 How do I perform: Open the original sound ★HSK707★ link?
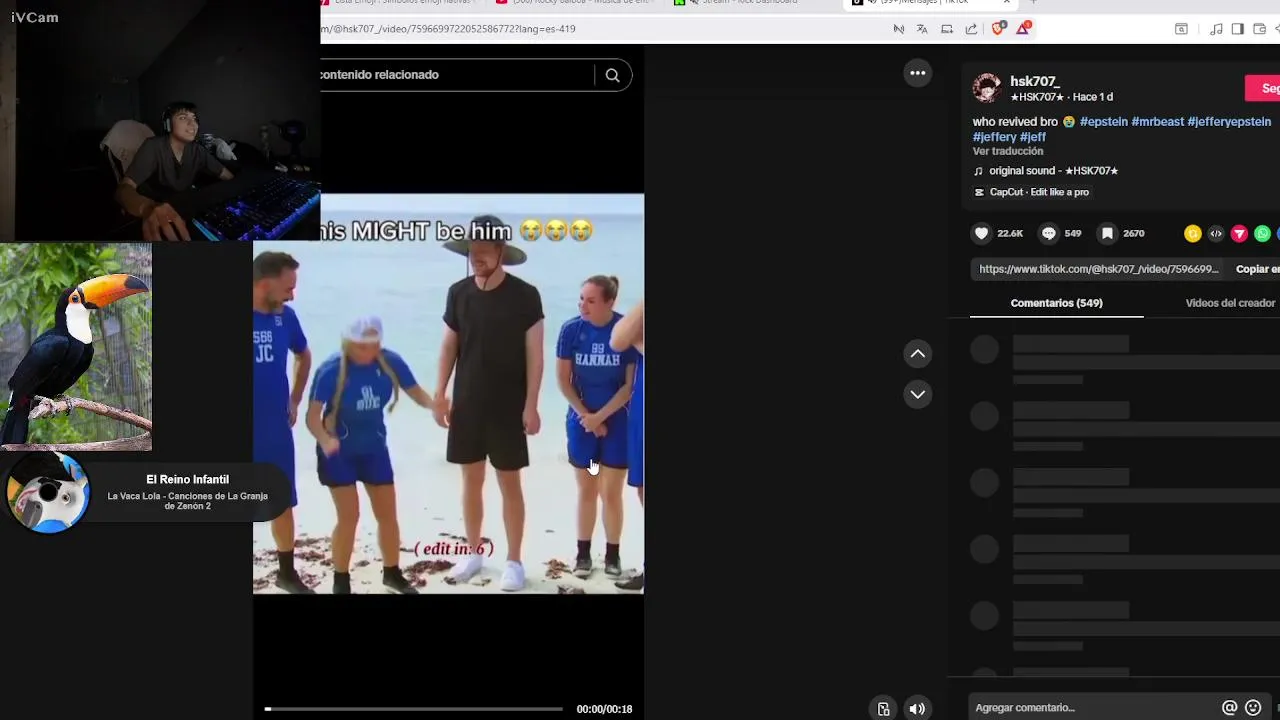1053,171
